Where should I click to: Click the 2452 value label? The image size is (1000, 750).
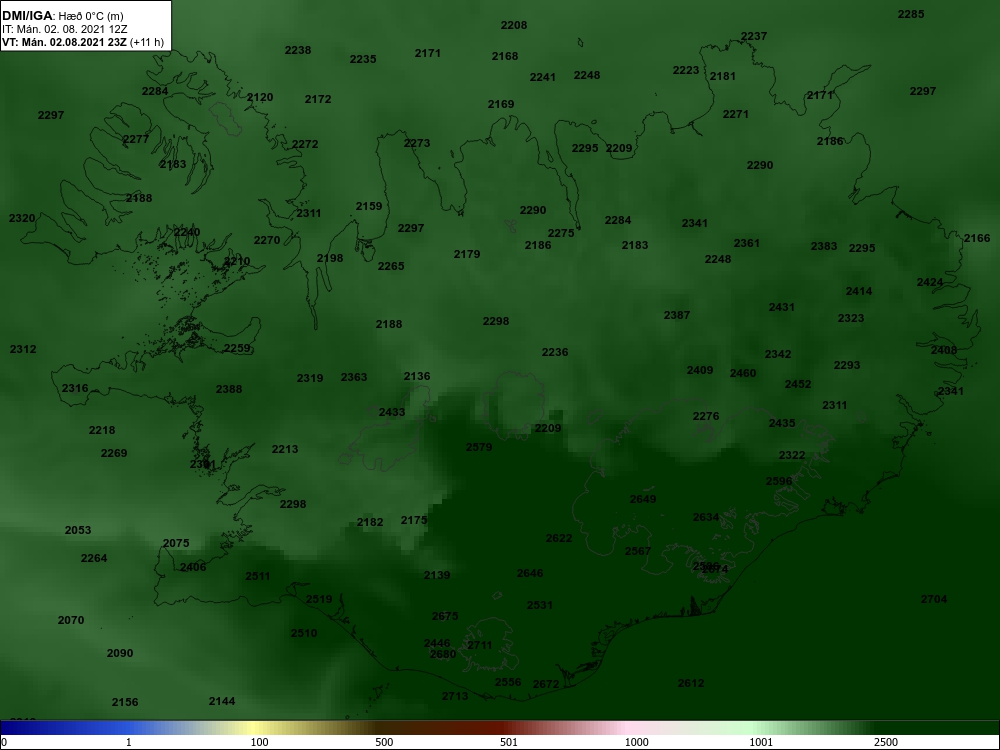coord(798,384)
